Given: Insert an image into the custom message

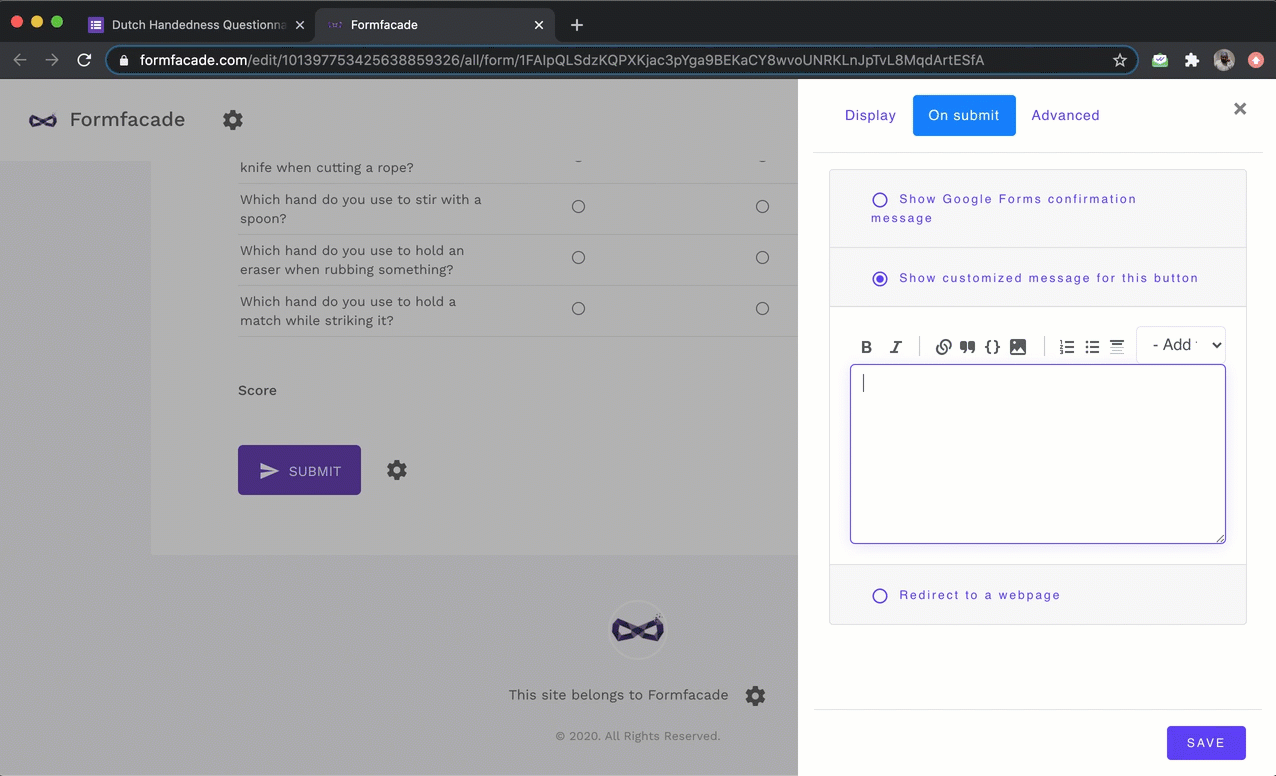Looking at the screenshot, I should coord(1017,346).
